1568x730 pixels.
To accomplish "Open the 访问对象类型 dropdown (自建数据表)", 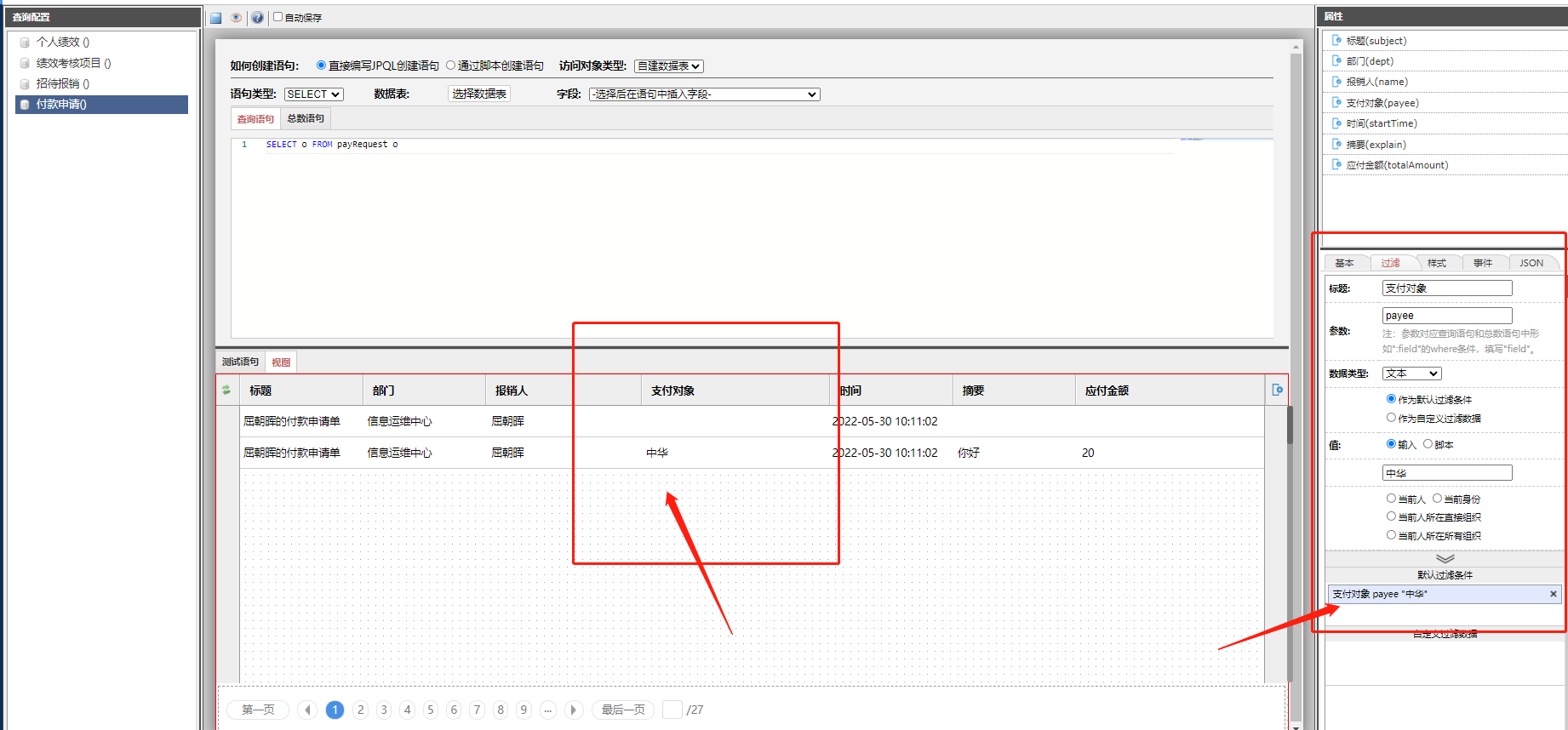I will pos(669,66).
